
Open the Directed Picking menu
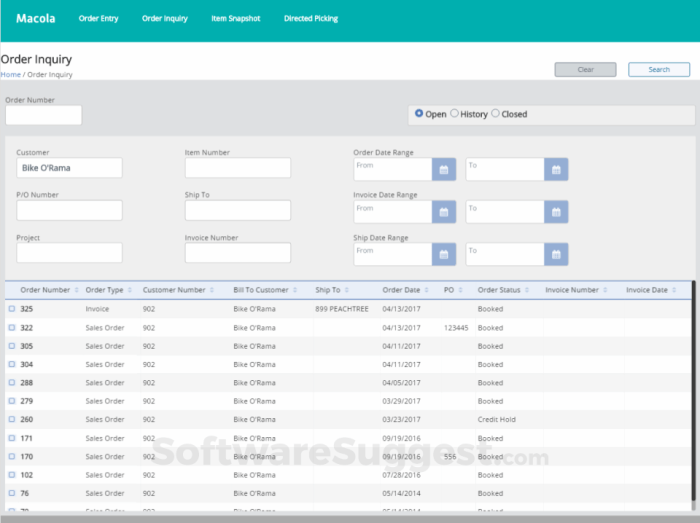311,18
